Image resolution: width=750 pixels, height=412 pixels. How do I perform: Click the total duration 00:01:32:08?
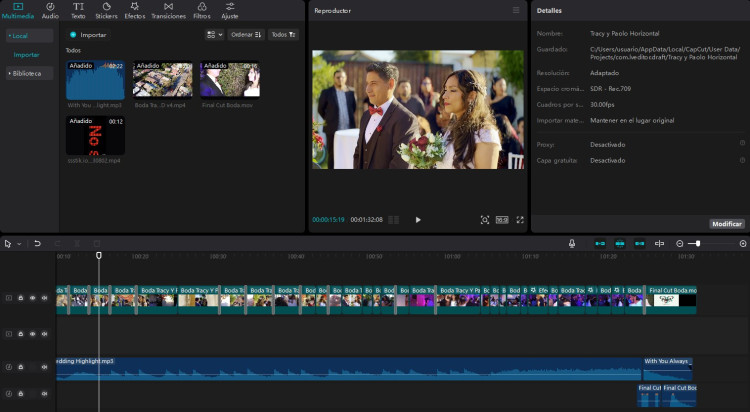tap(366, 220)
